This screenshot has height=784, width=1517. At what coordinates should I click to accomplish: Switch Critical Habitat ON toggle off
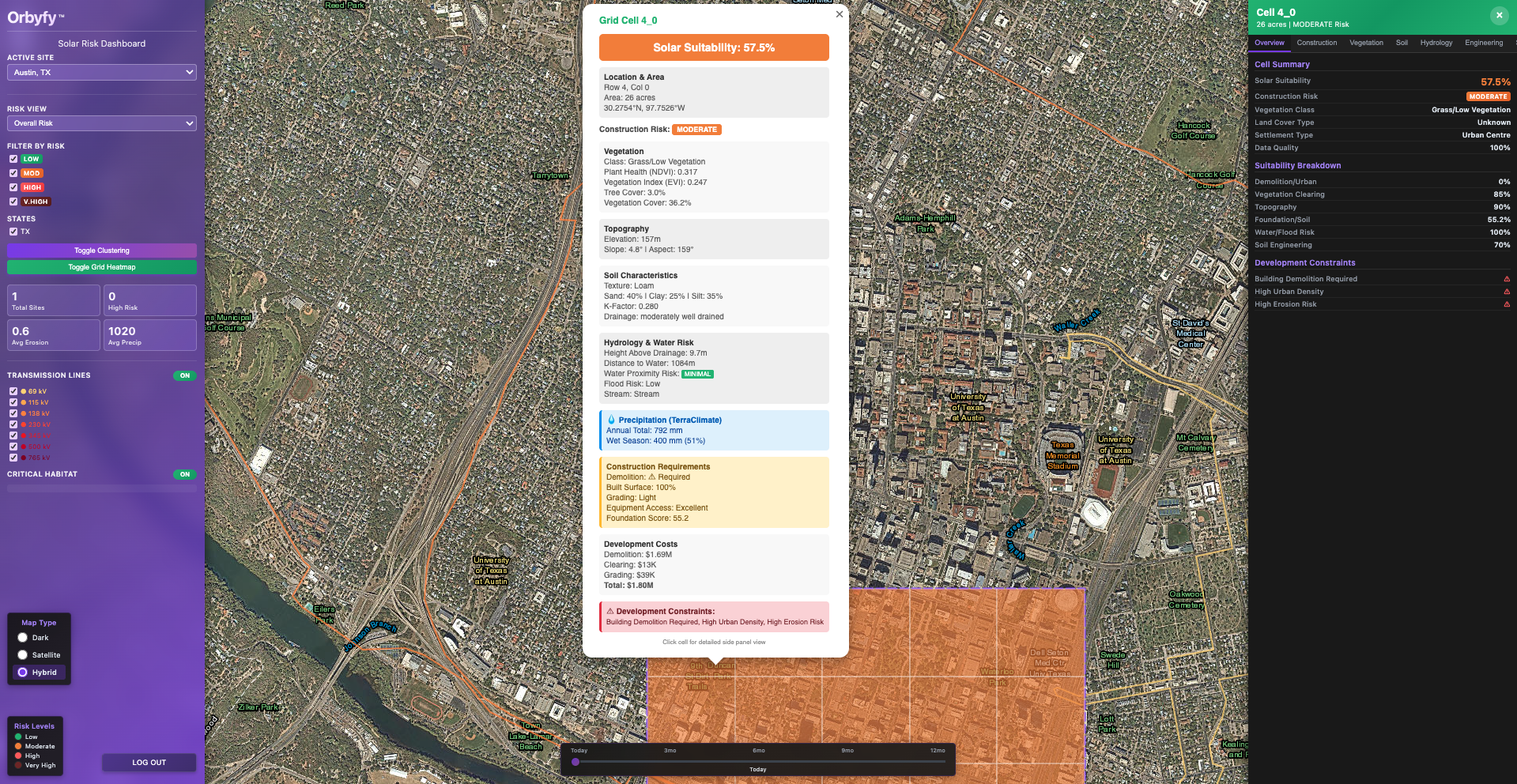185,474
